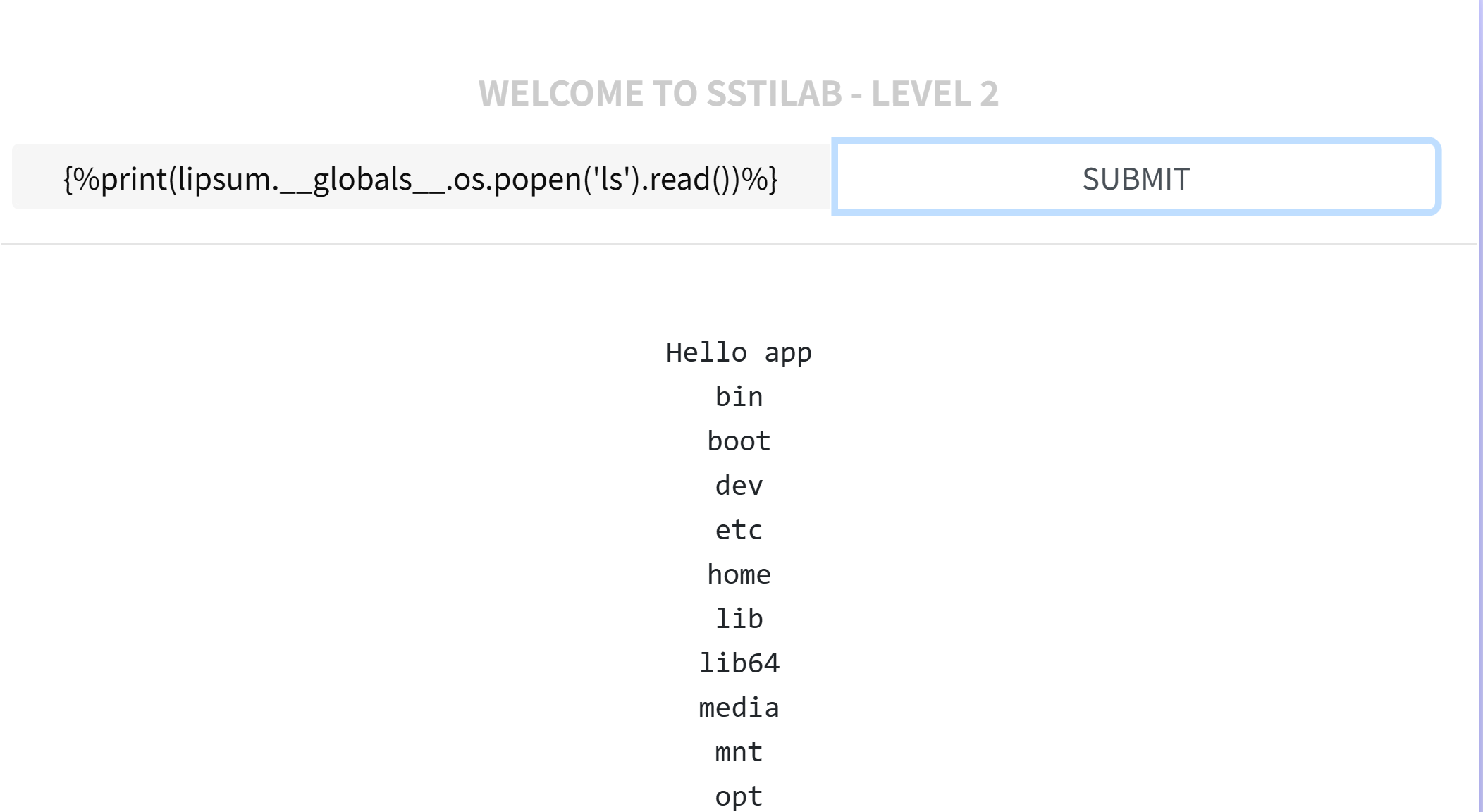Select the home directory listing line
1483x812 pixels.
(739, 574)
